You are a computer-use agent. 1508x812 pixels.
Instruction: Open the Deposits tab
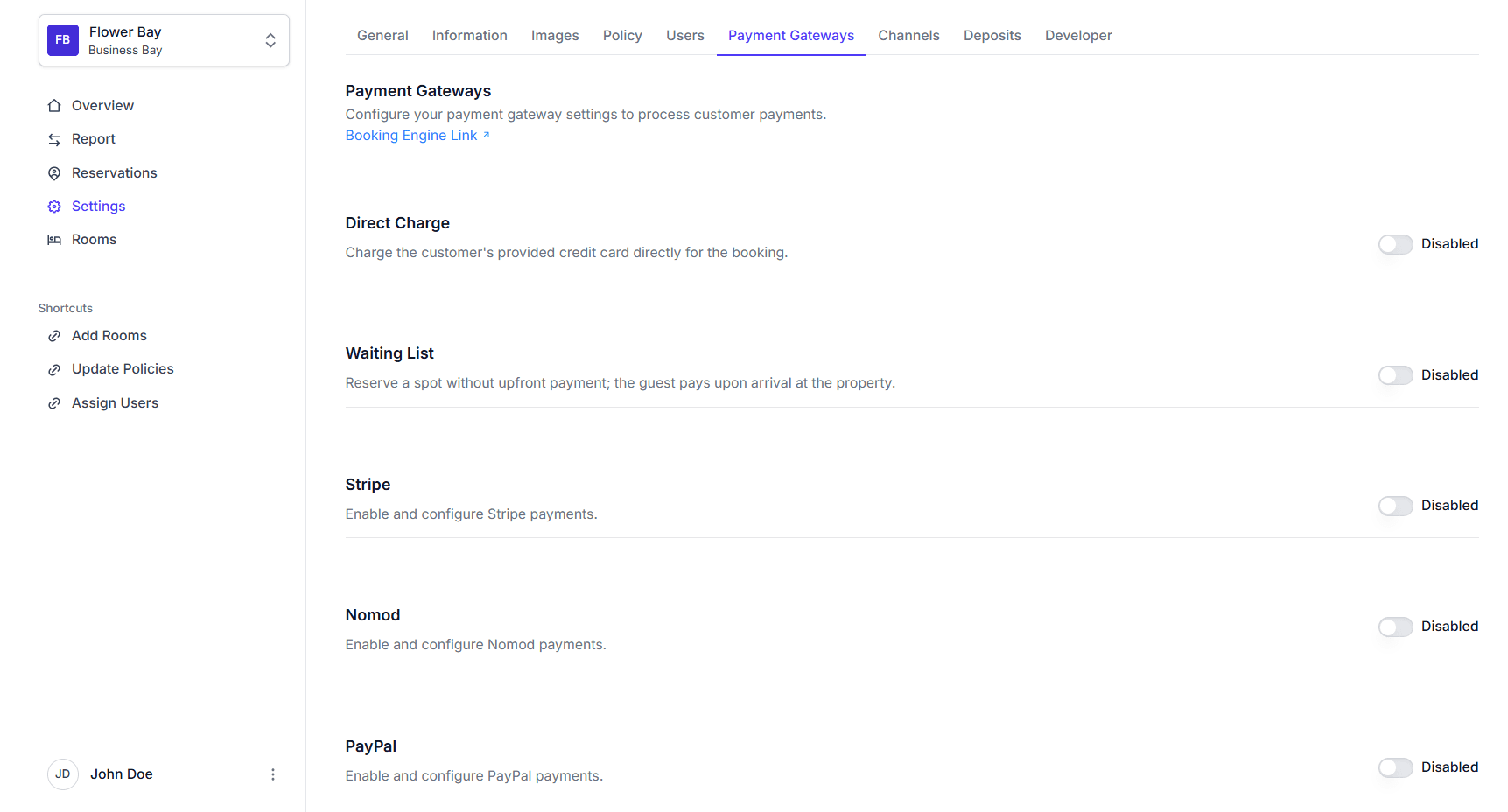point(992,36)
